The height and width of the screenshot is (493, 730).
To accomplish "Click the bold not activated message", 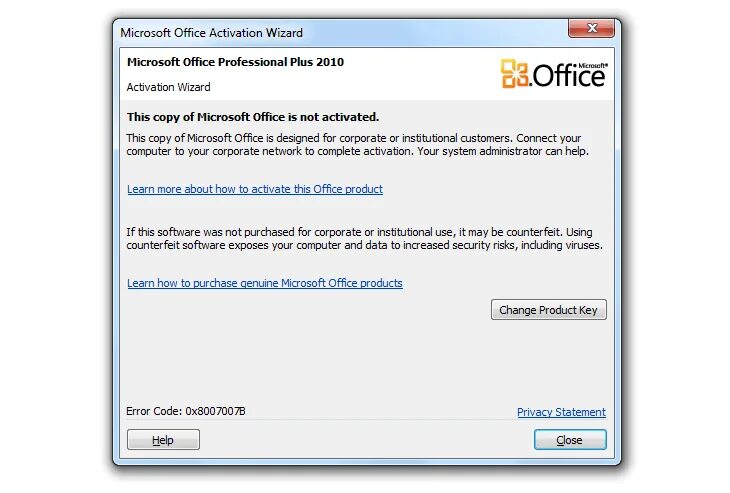I will 253,117.
